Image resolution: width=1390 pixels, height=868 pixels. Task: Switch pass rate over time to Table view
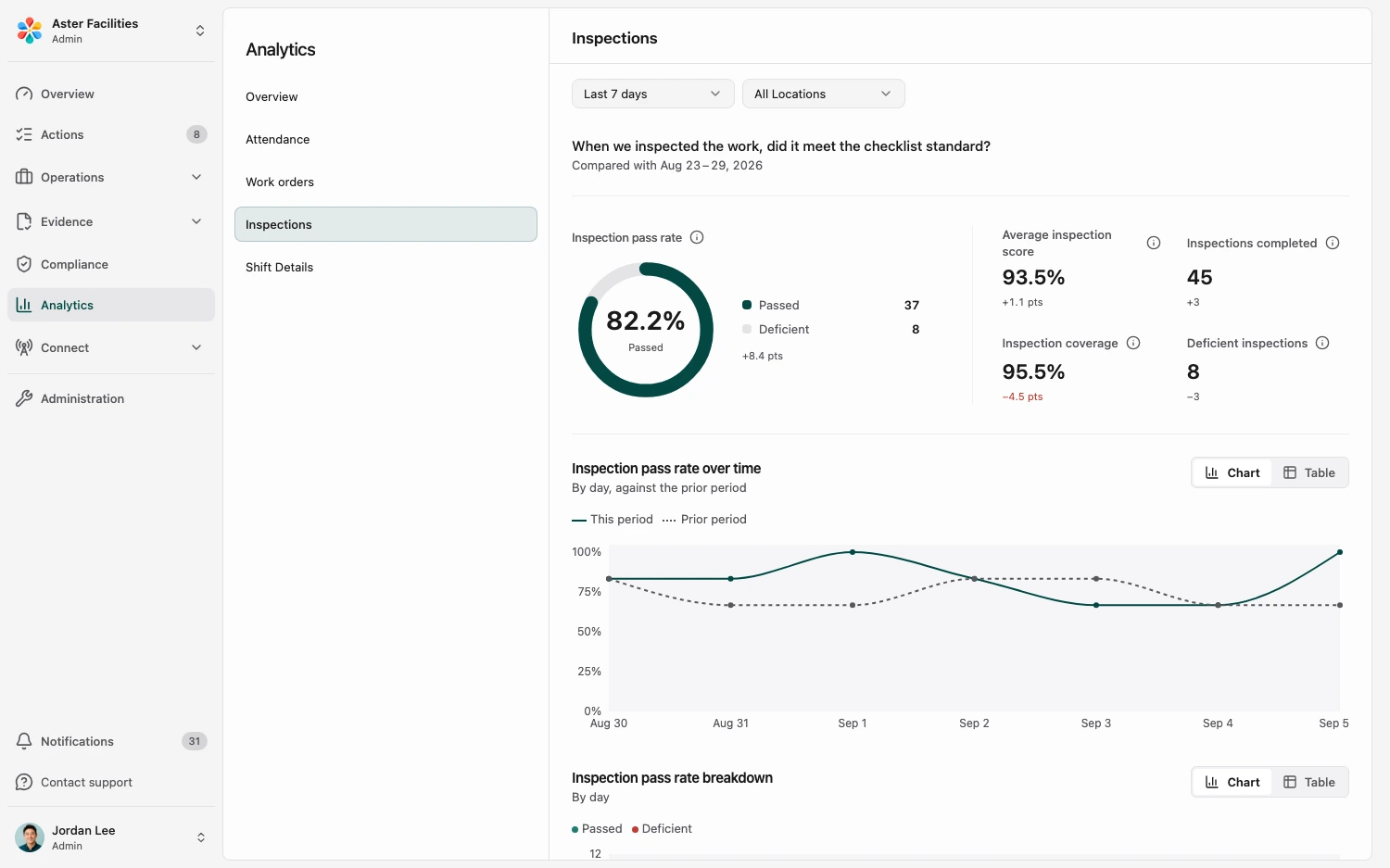click(1309, 472)
